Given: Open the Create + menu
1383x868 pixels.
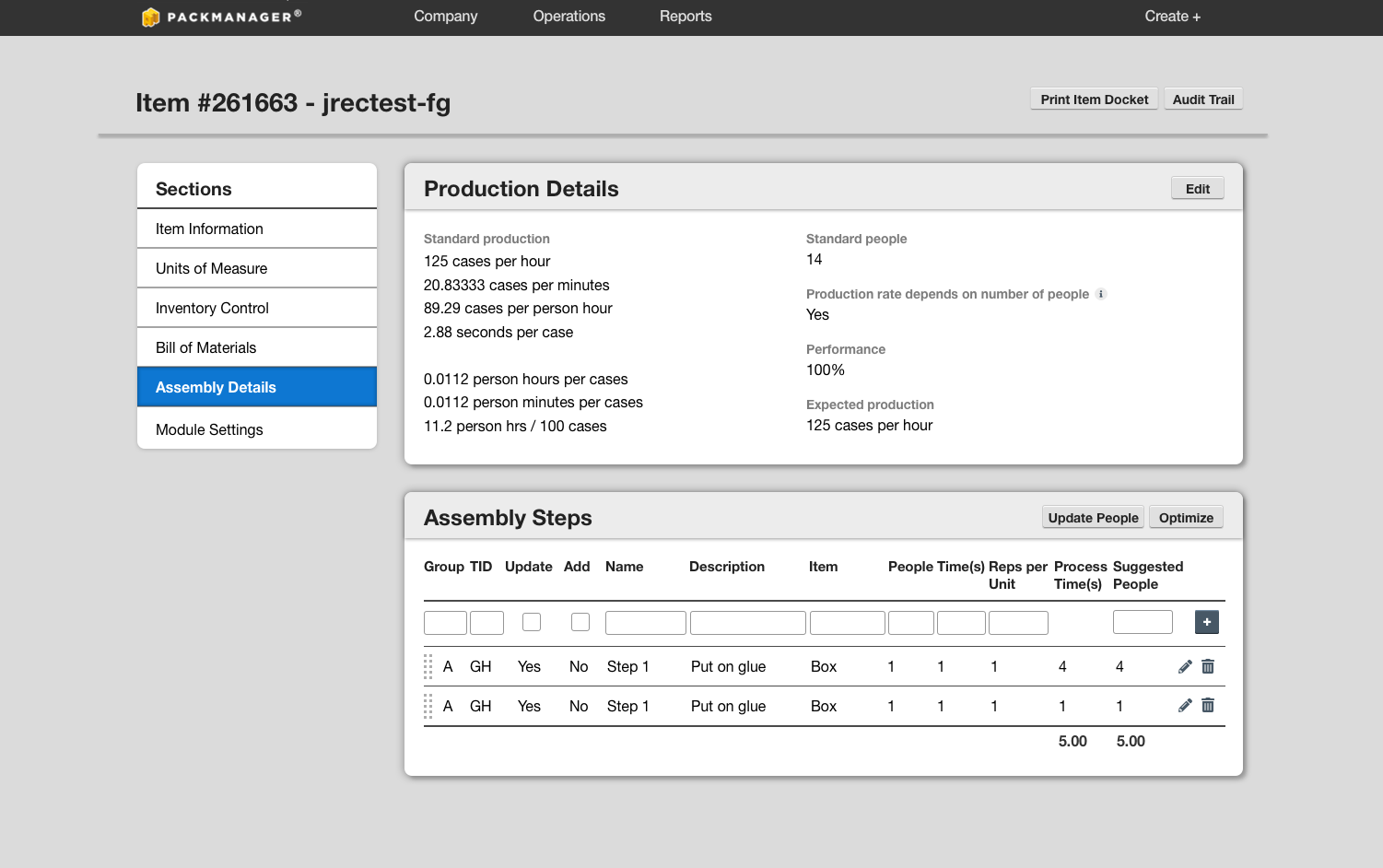Looking at the screenshot, I should point(1172,17).
